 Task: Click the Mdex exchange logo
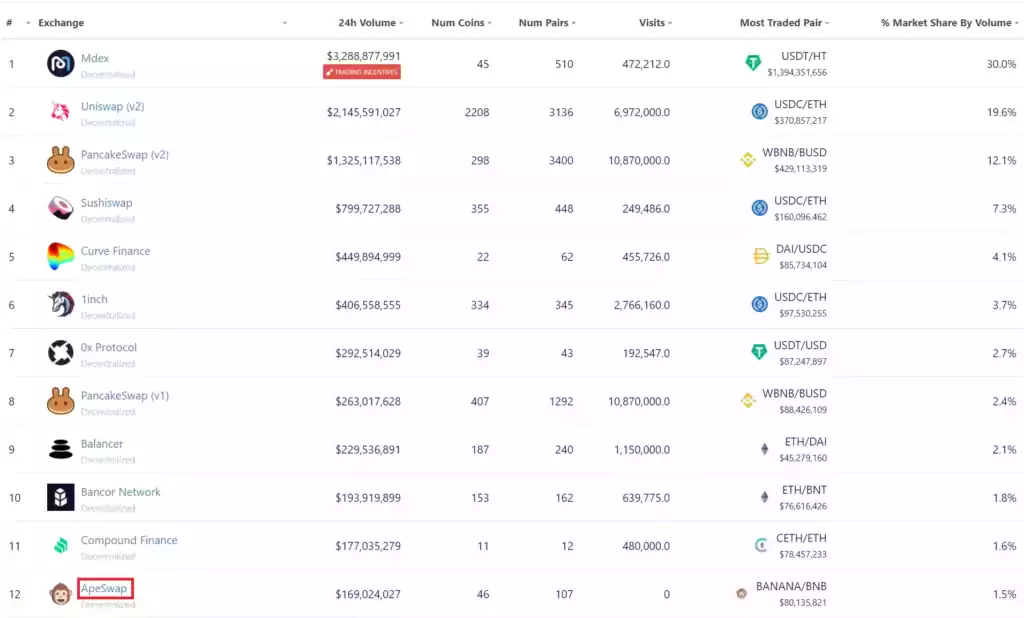60,64
